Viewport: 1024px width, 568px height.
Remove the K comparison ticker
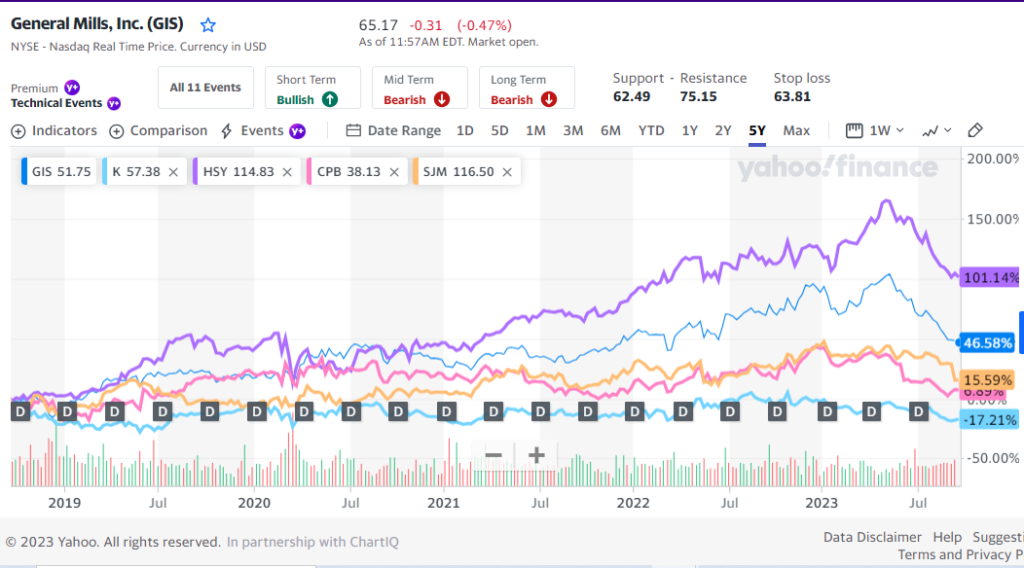[173, 172]
